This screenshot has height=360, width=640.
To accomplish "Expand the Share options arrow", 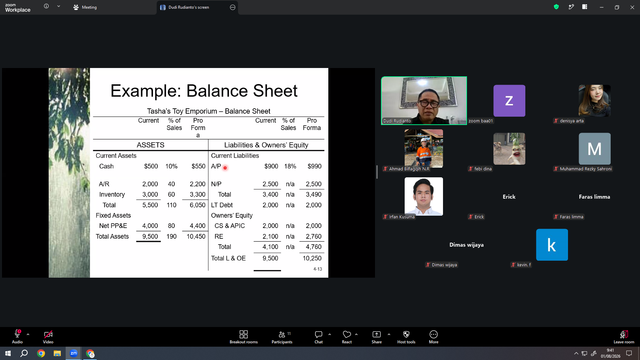I will point(389,334).
